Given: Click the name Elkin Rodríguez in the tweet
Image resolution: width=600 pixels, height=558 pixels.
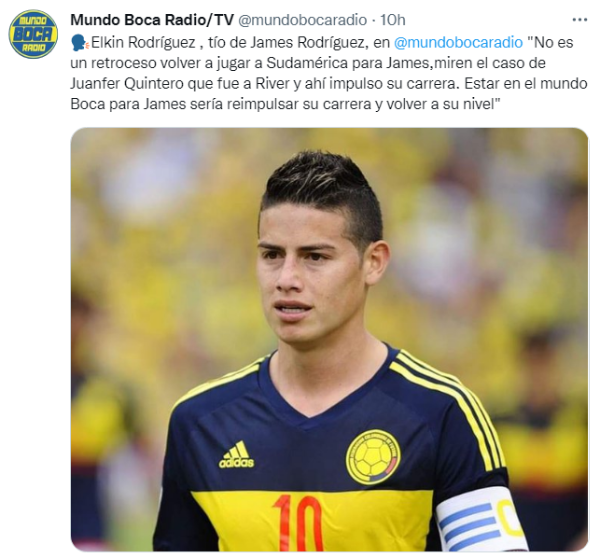Looking at the screenshot, I should tap(143, 42).
